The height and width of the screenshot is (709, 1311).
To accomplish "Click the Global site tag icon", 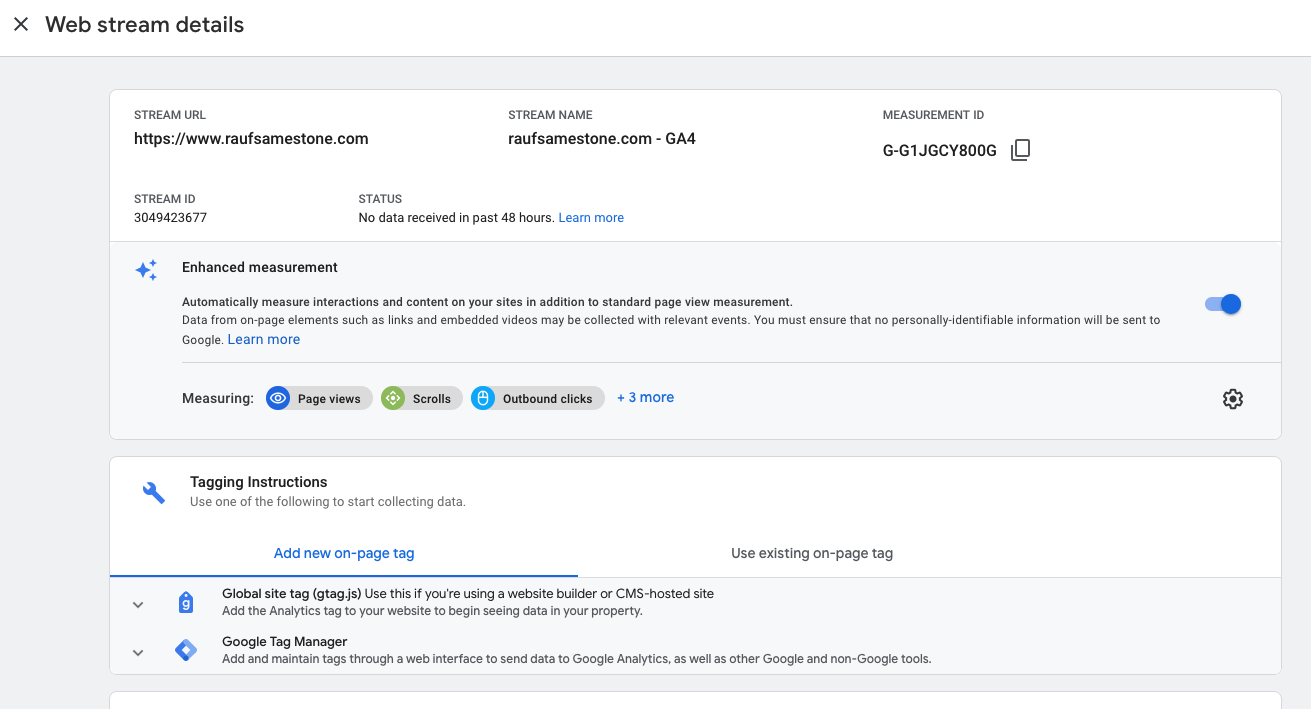I will (186, 602).
